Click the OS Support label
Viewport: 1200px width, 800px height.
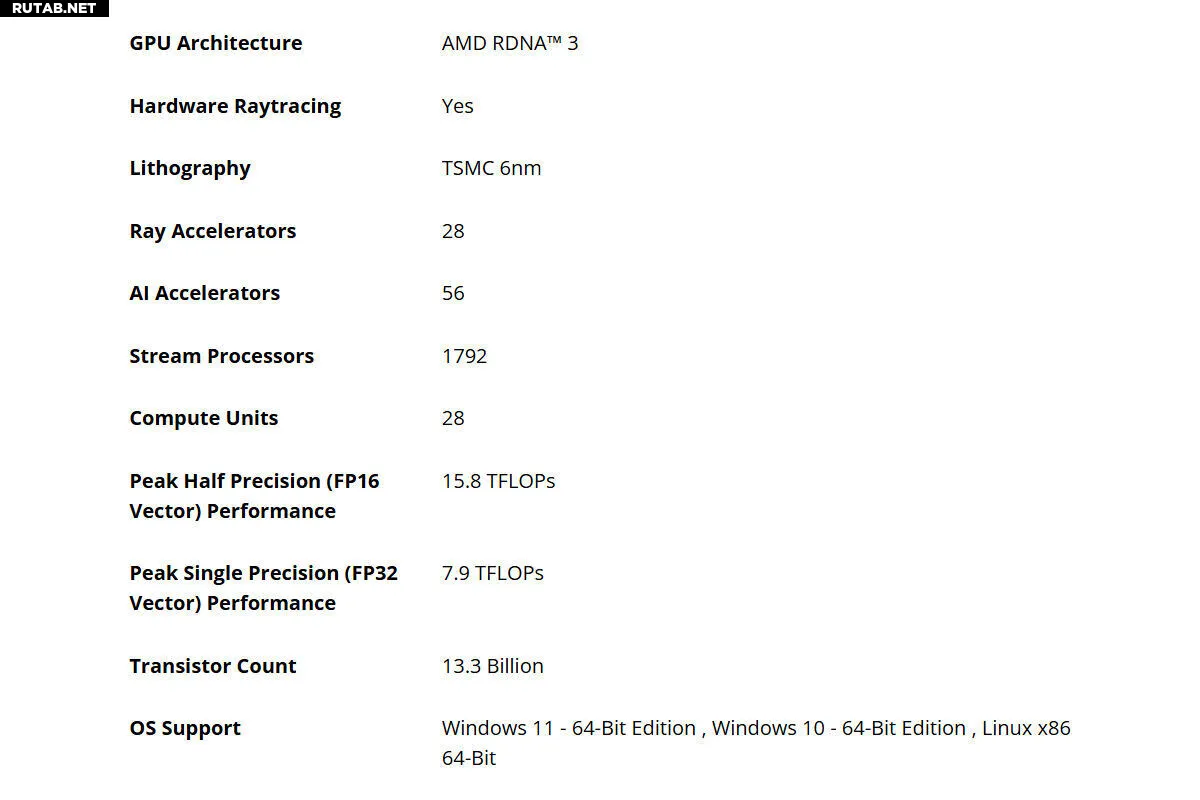point(185,728)
